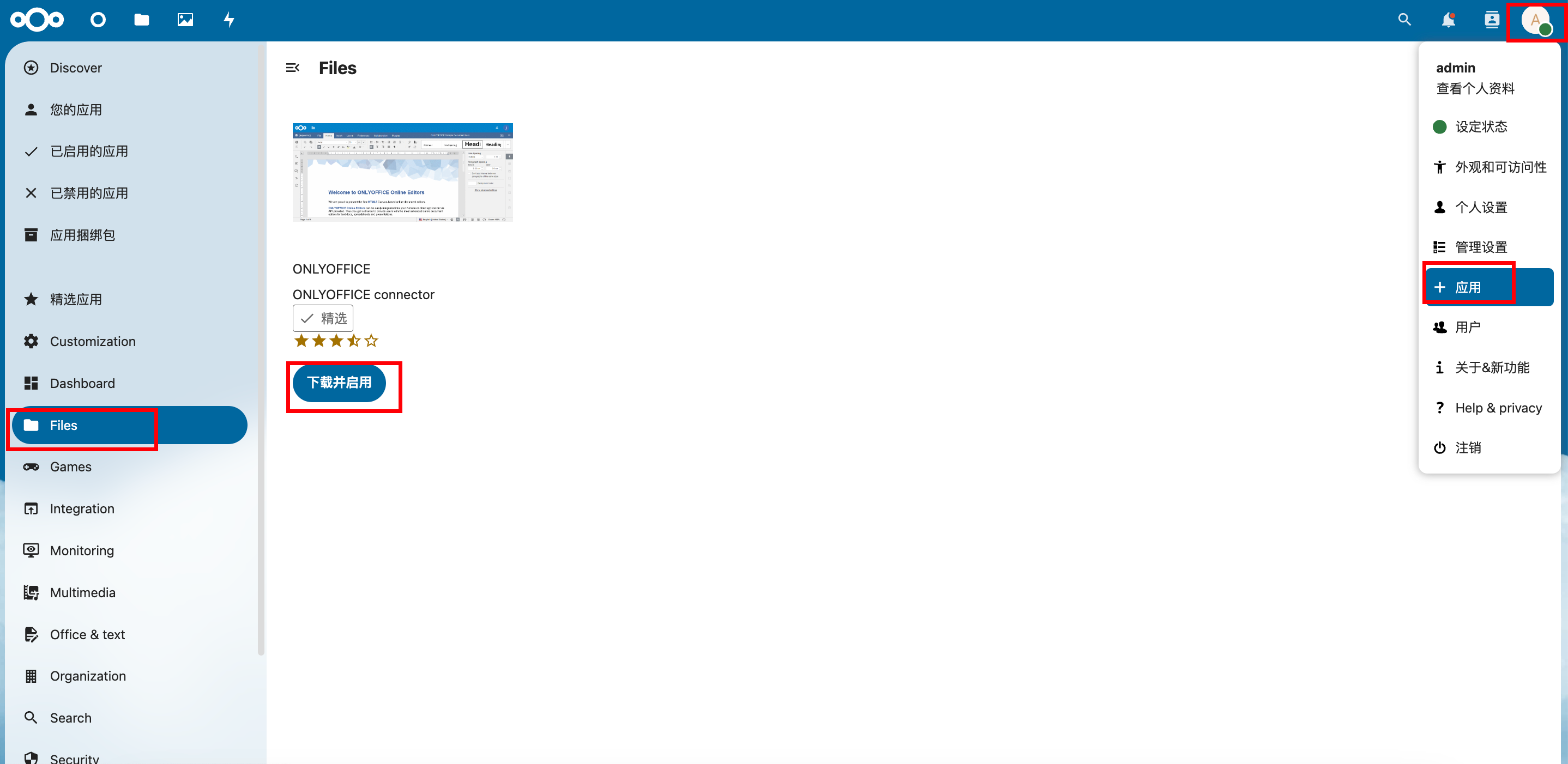The width and height of the screenshot is (1568, 764).
Task: Open the Customization category
Action: (x=129, y=341)
